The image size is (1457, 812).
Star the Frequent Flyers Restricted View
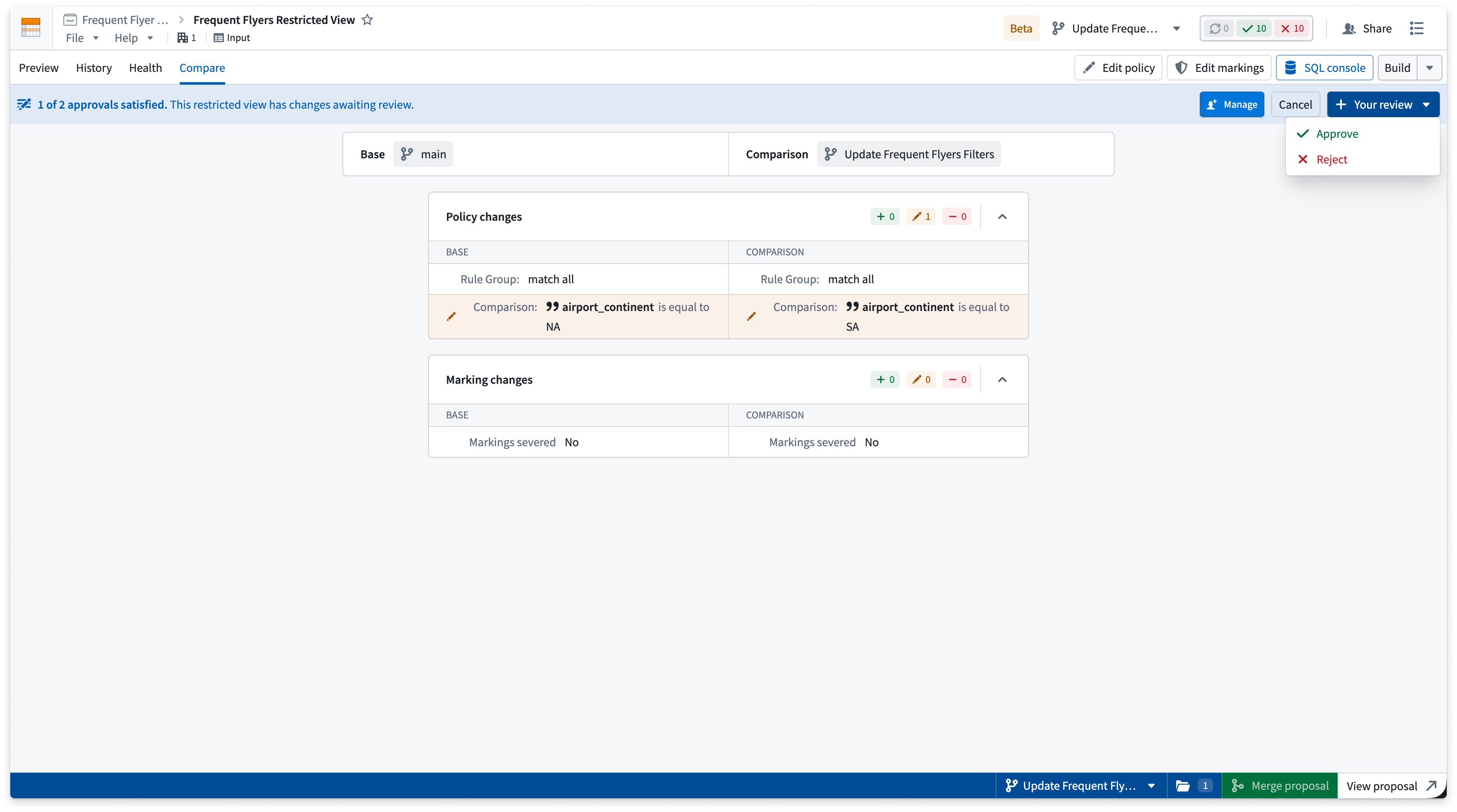coord(368,20)
